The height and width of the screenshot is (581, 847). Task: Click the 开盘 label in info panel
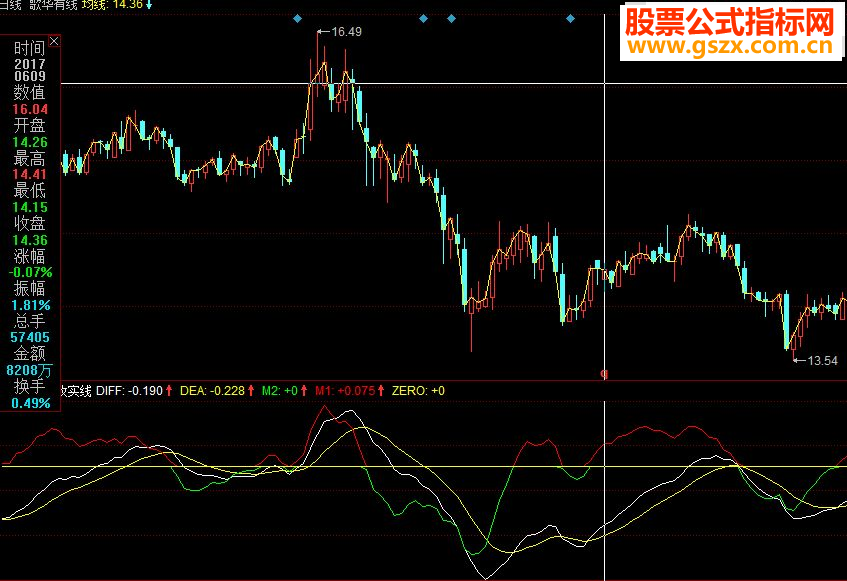pyautogui.click(x=30, y=125)
